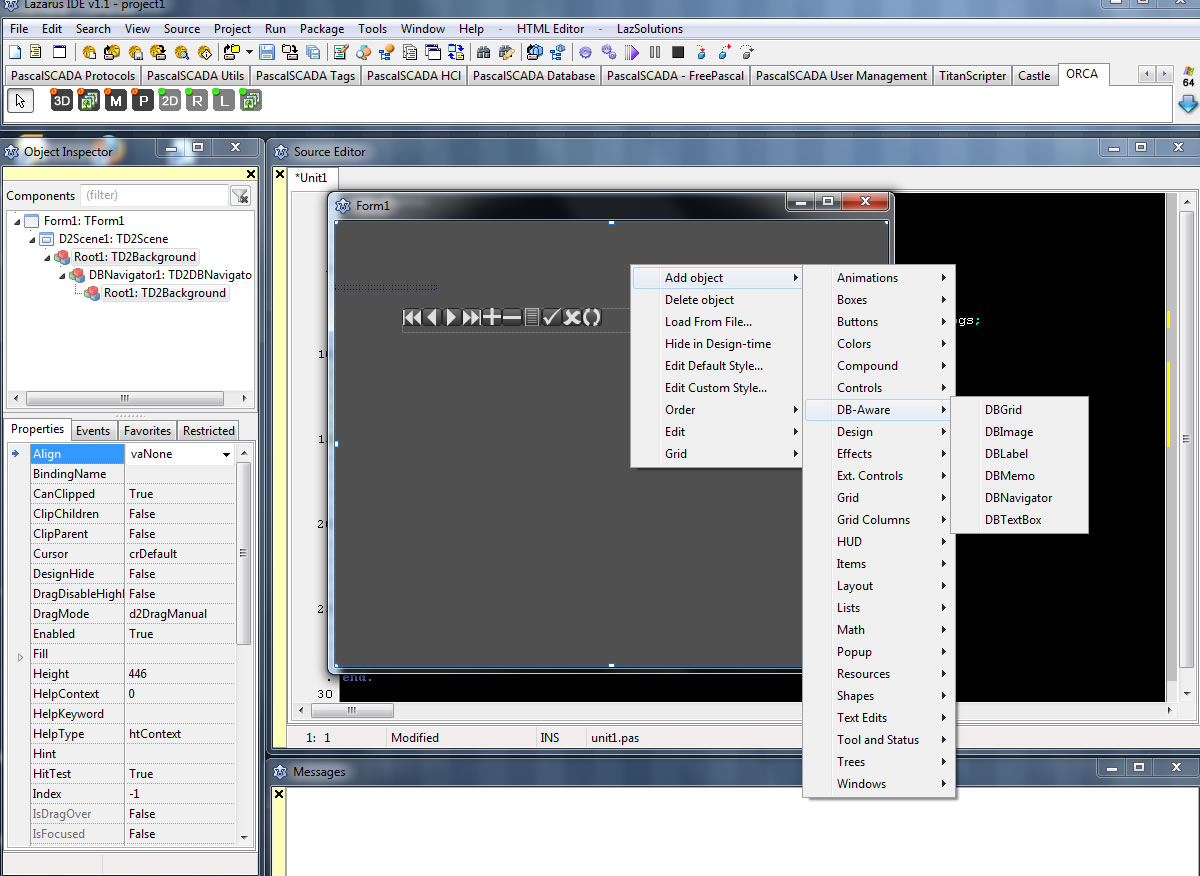Click the binoculars Find icon in toolbar
Image resolution: width=1200 pixels, height=876 pixels.
point(485,52)
